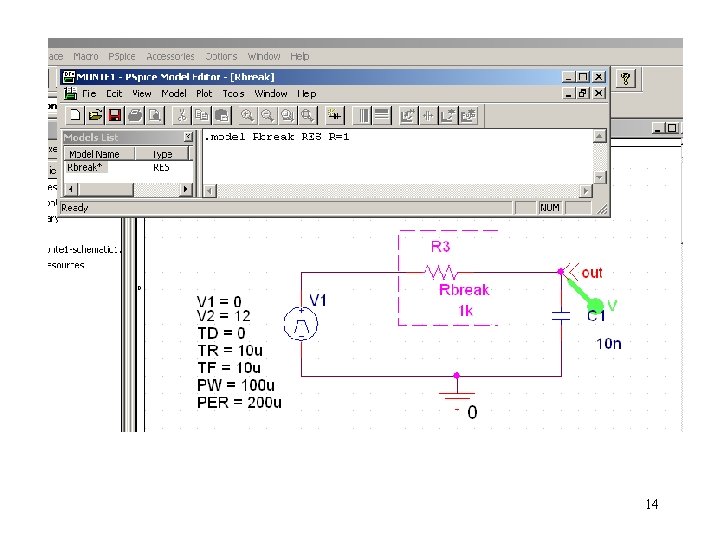Screen dimensions: 720x540
Task: Click the fourth magnifier zoom icon
Action: click(307, 115)
